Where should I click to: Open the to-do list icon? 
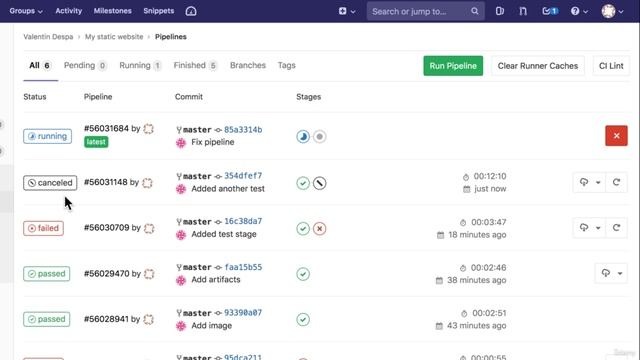coord(550,11)
